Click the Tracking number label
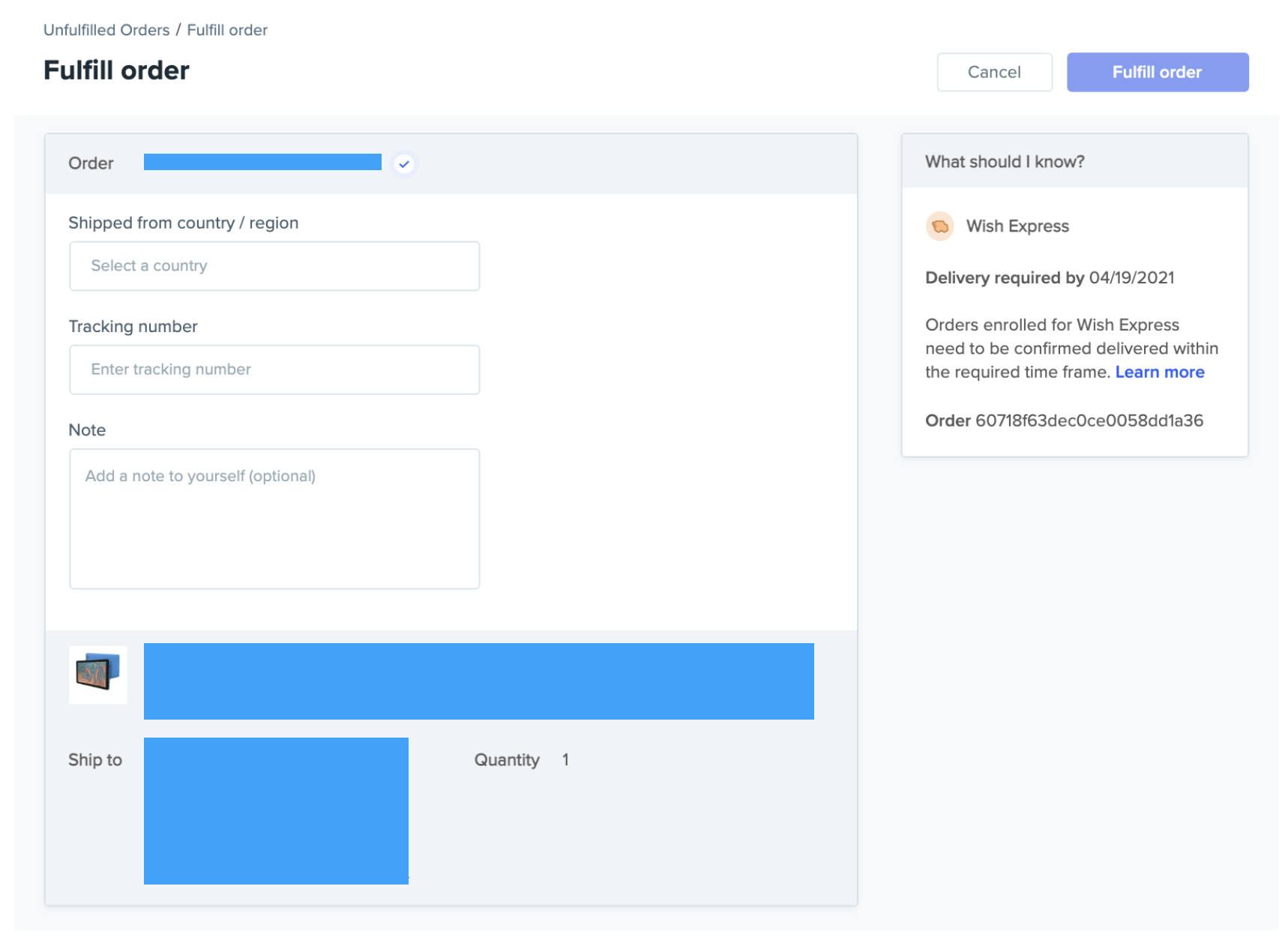 coord(133,327)
